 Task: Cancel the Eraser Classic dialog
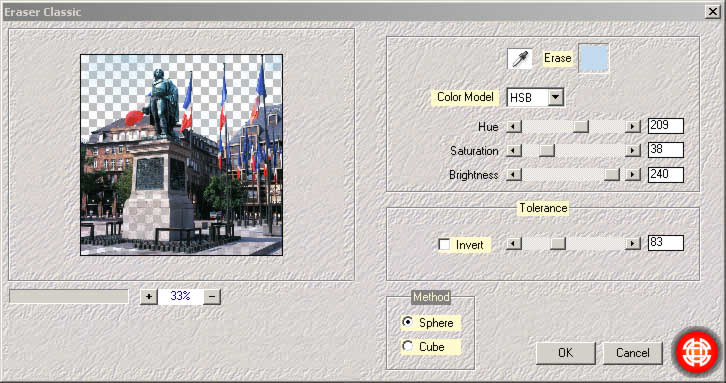(x=632, y=353)
